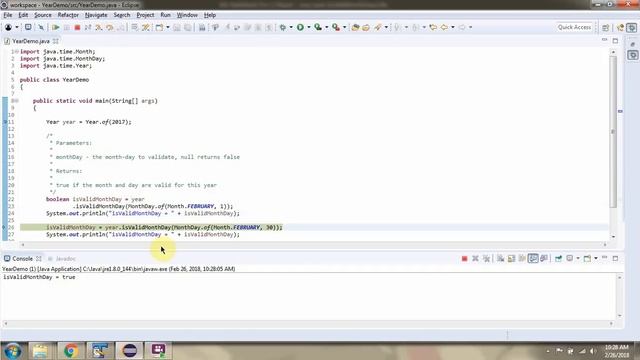Select the YearDemo.java editor tab
Viewport: 640px width, 360px height.
[30, 41]
